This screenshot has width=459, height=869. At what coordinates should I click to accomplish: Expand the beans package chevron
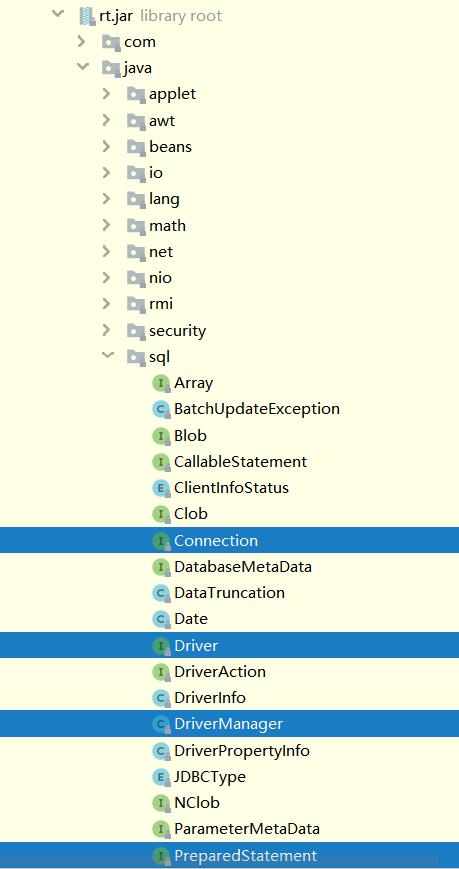coord(106,146)
